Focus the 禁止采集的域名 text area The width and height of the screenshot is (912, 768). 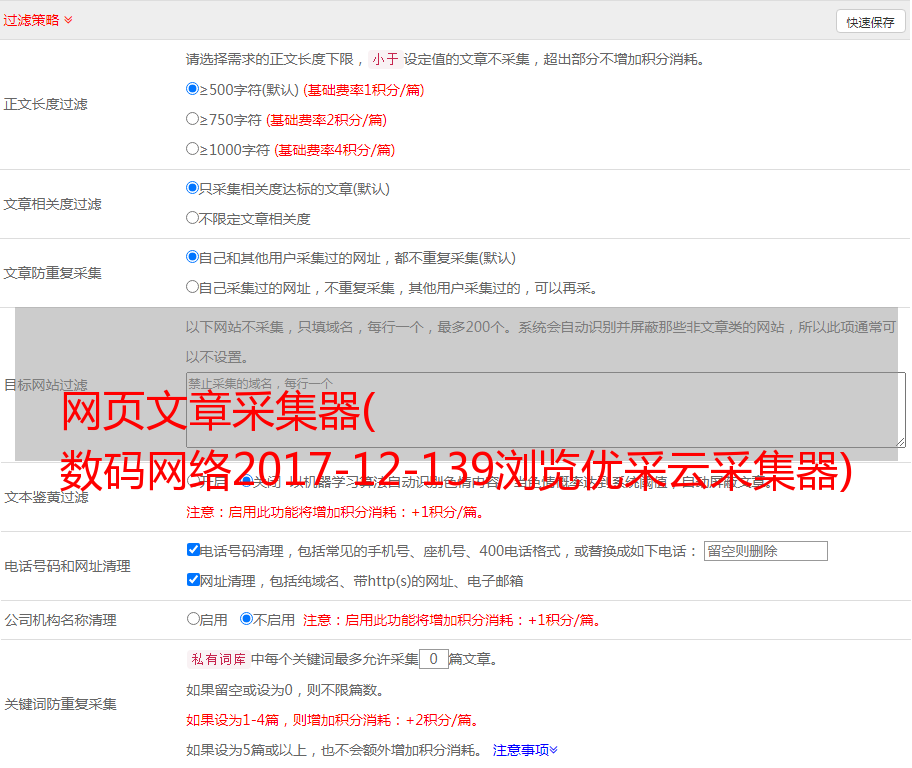(546, 410)
